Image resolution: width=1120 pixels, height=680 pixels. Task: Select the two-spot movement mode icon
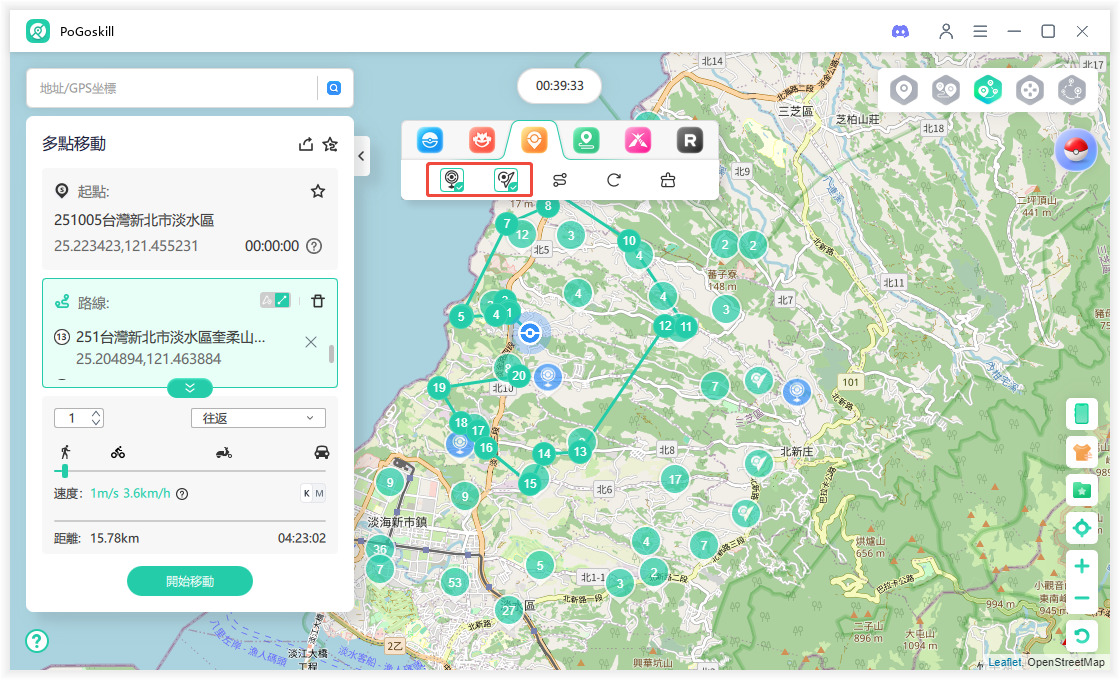coord(946,90)
